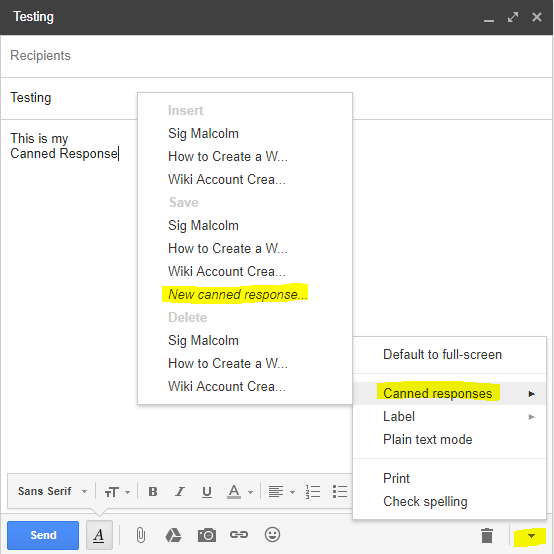Open the more options arrow menu
This screenshot has height=554, width=554.
[x=531, y=536]
